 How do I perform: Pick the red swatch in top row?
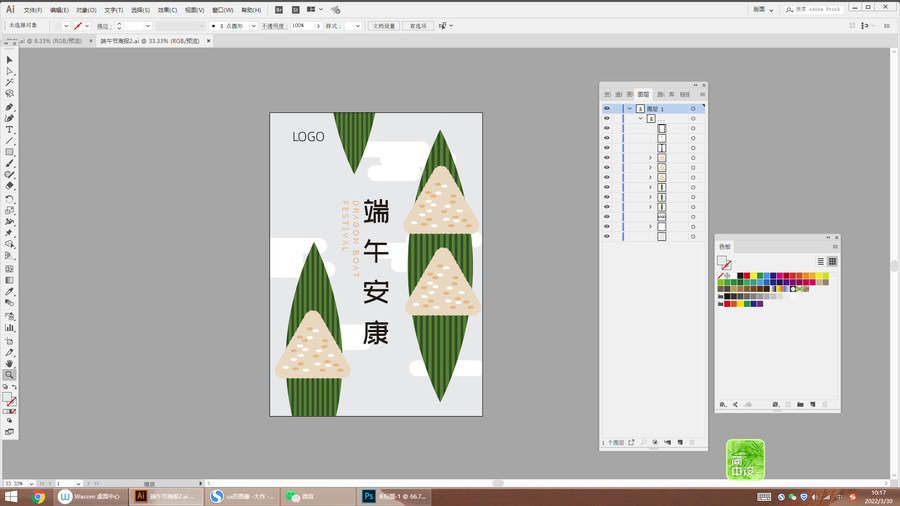tap(747, 276)
